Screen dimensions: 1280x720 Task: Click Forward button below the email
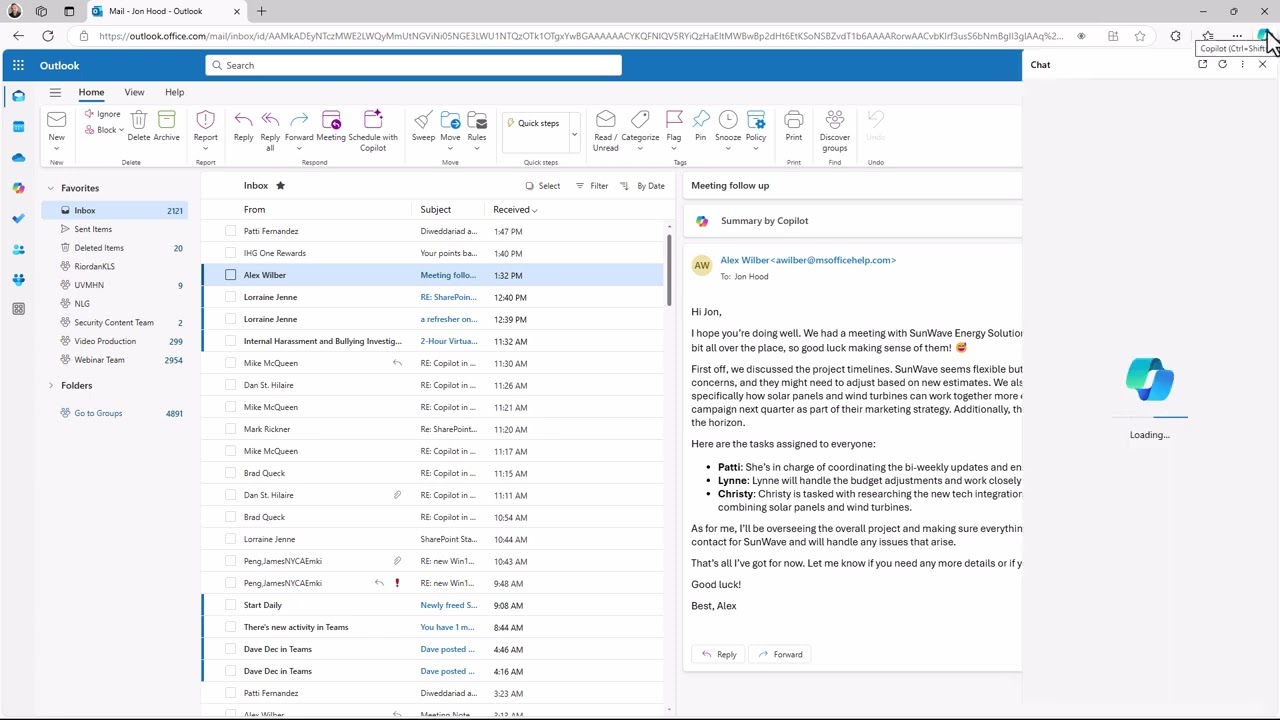(x=780, y=654)
